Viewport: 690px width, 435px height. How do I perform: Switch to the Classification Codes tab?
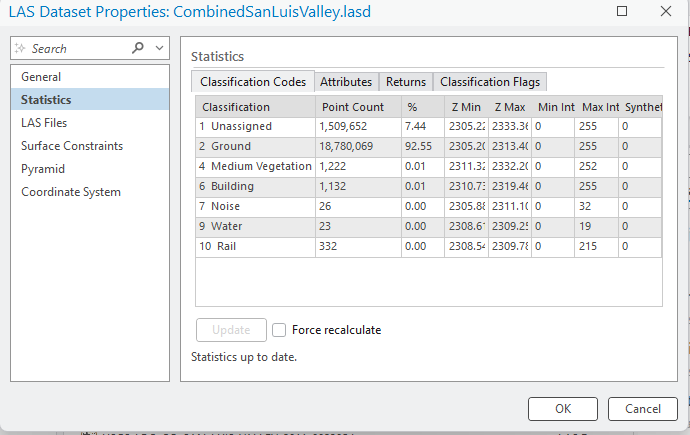pos(253,82)
